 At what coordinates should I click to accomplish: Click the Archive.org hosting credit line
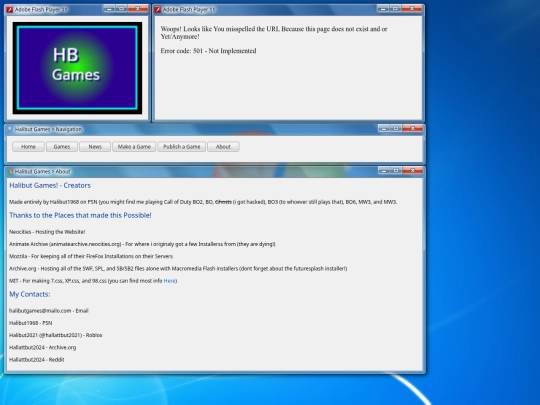coord(178,269)
